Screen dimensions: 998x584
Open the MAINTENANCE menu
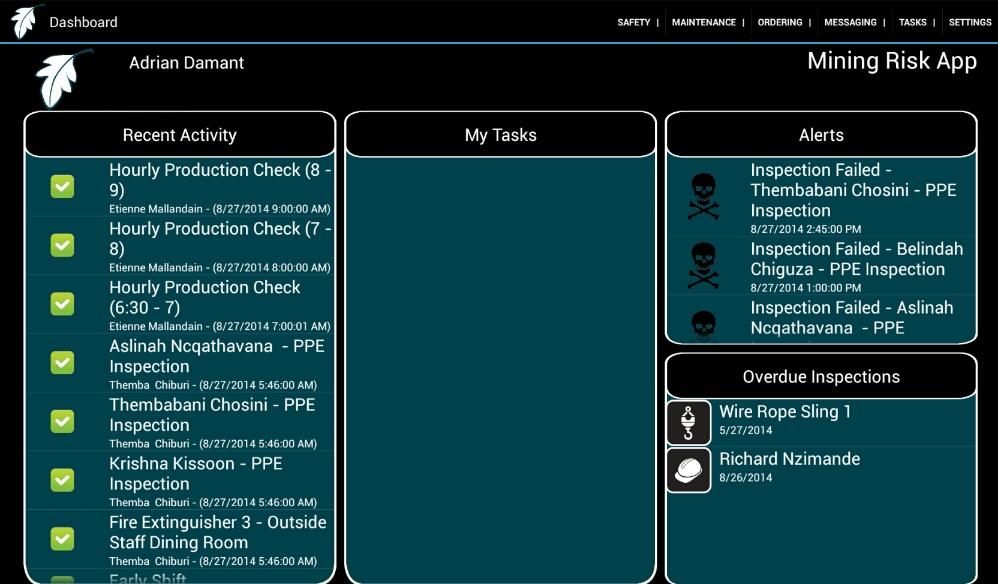pyautogui.click(x=703, y=22)
